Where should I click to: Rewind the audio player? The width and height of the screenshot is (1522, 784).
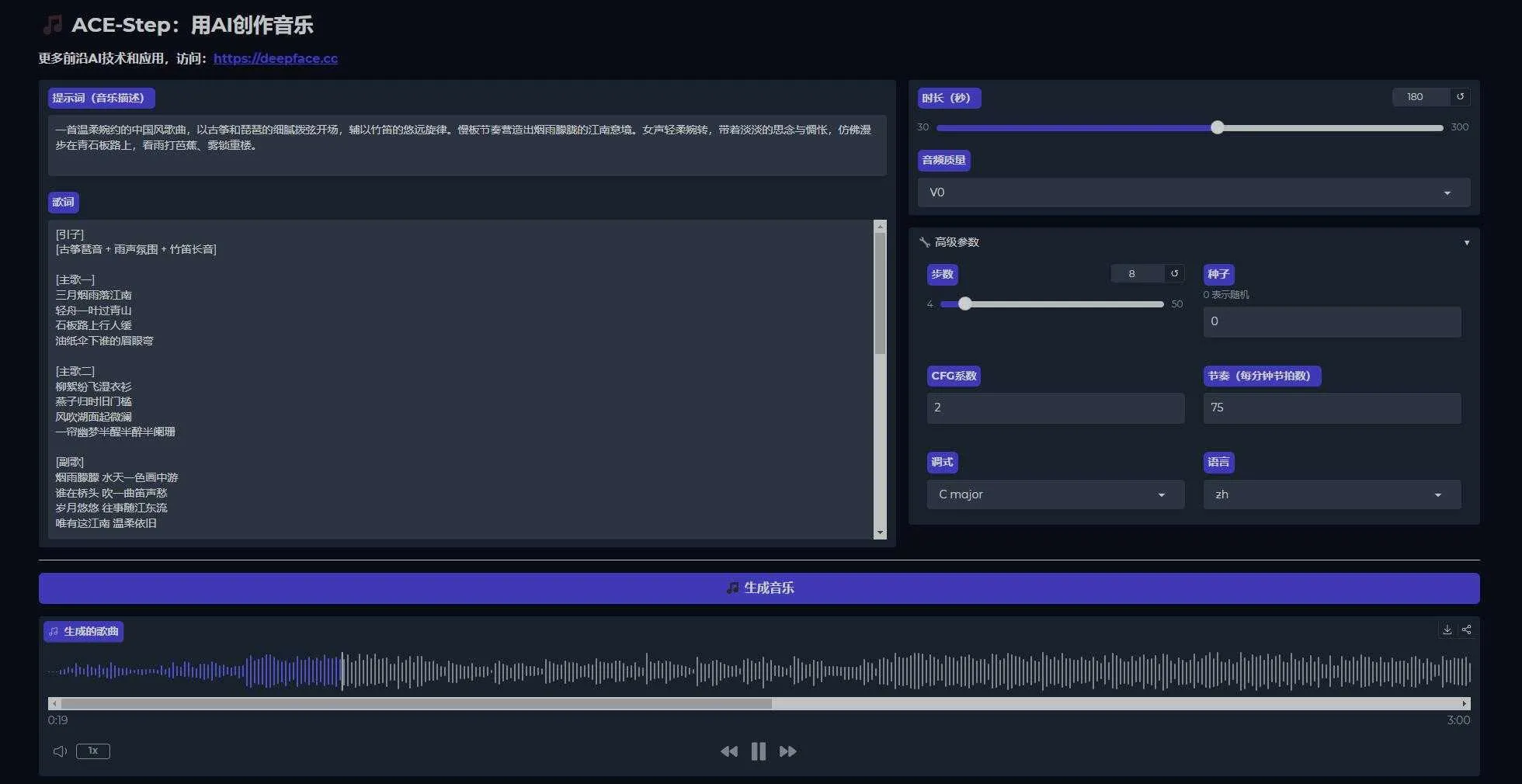pos(728,751)
